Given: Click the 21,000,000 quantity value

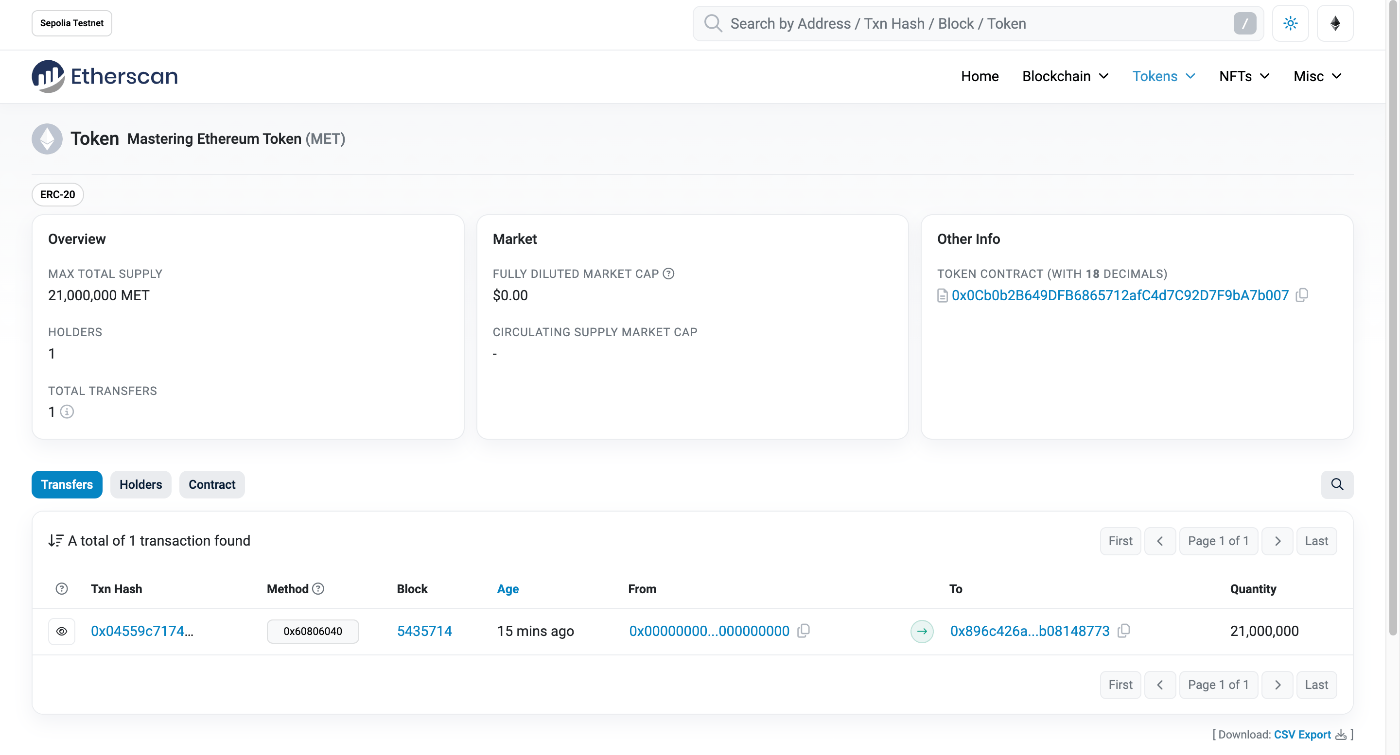Looking at the screenshot, I should [x=1264, y=631].
